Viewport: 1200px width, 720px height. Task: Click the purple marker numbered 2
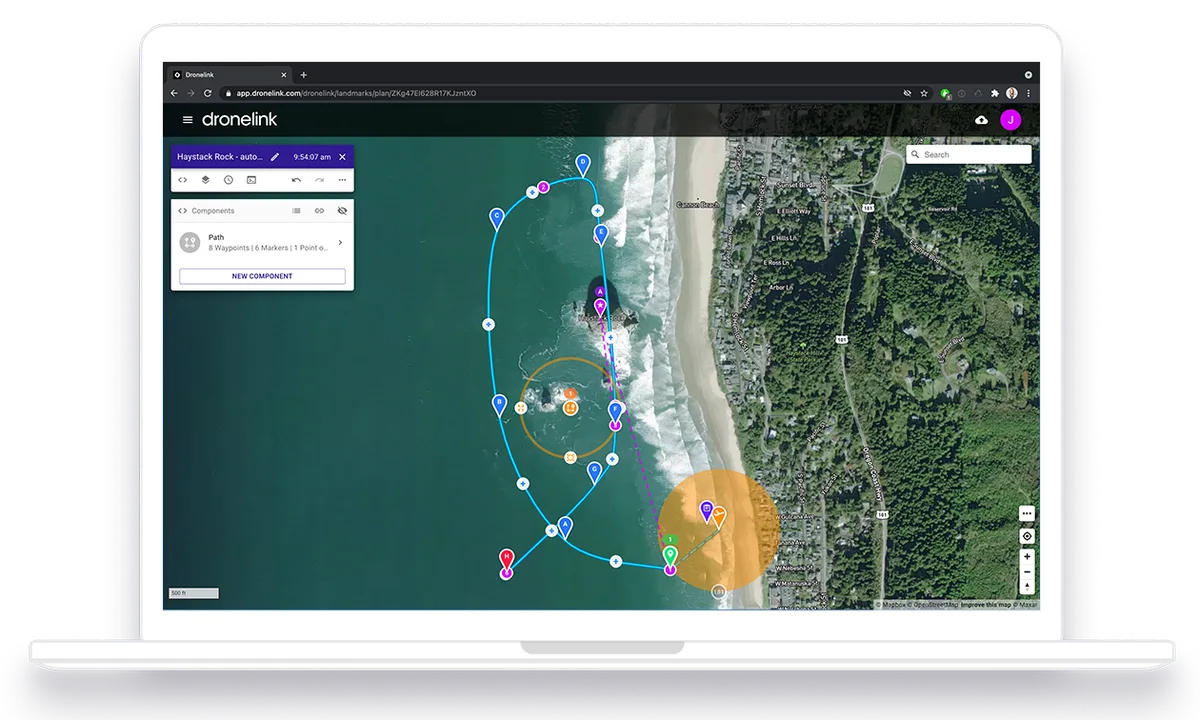point(543,187)
